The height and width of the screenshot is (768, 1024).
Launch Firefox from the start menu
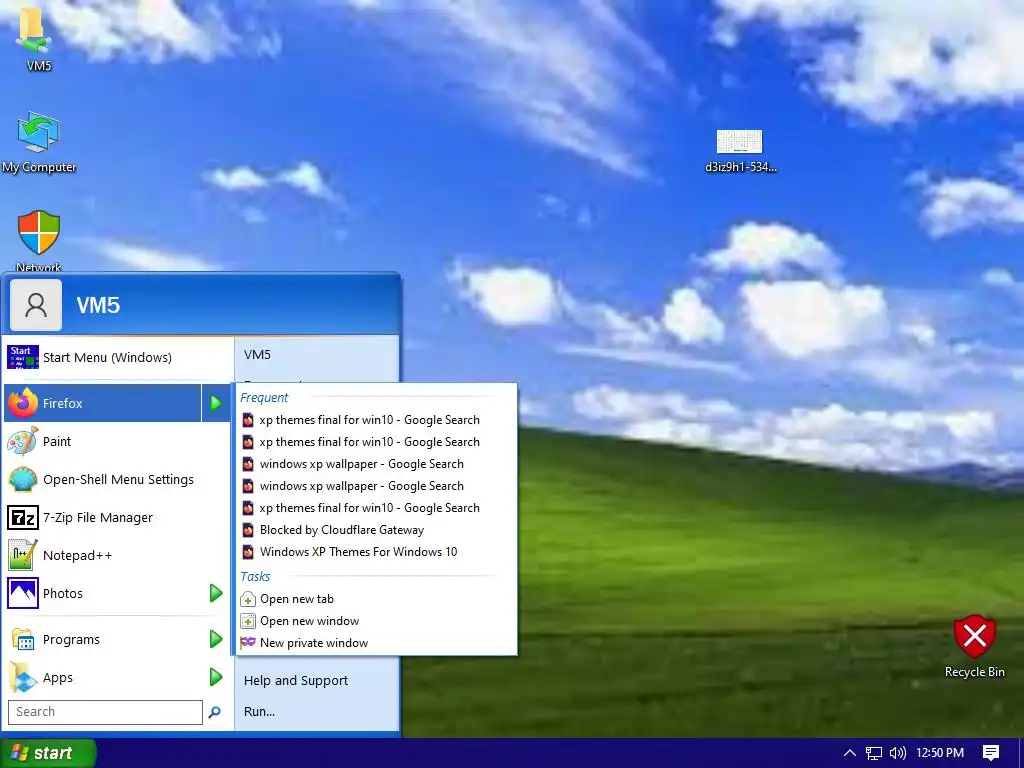(103, 403)
